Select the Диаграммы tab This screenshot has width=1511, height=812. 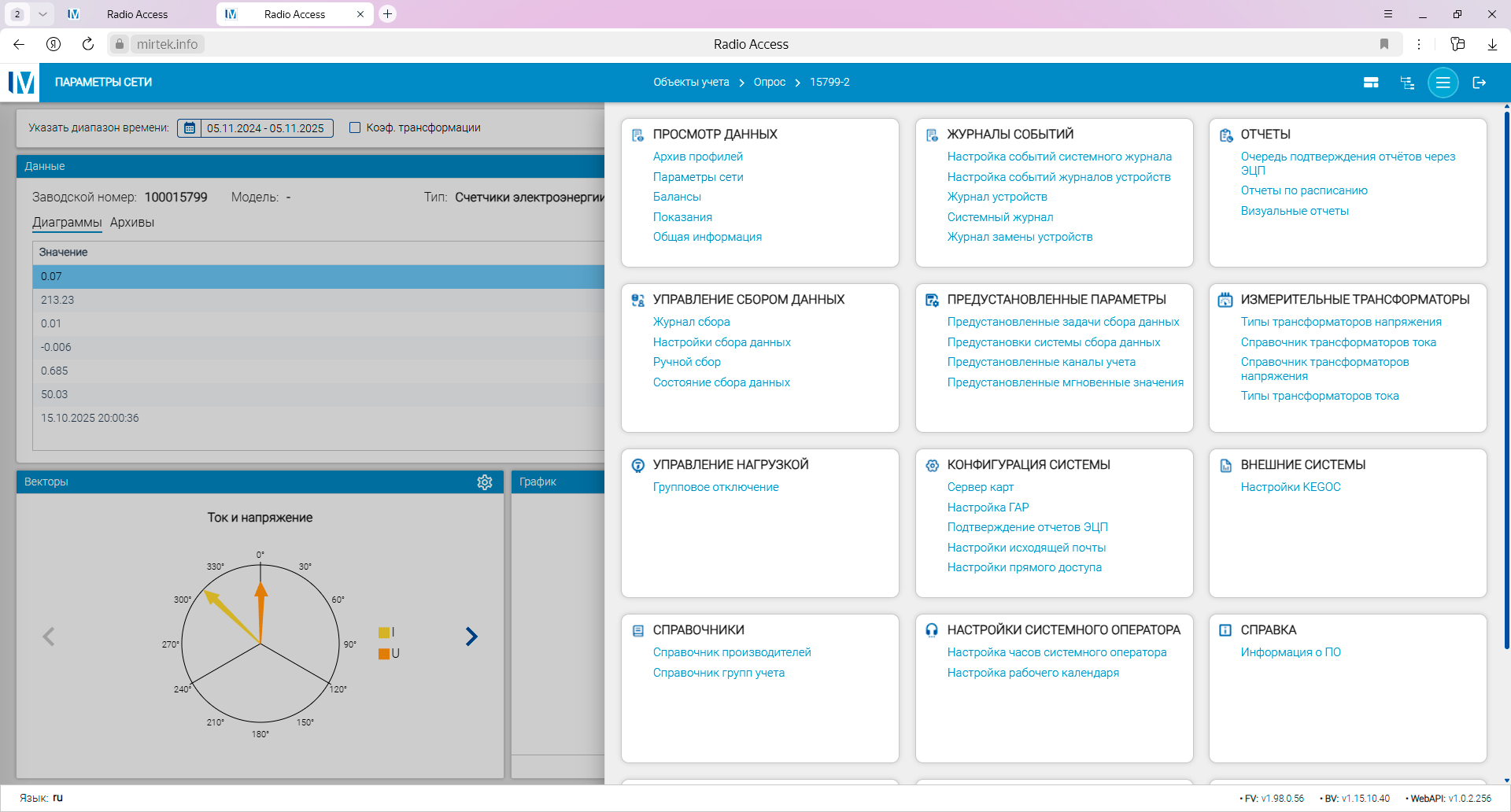(67, 223)
